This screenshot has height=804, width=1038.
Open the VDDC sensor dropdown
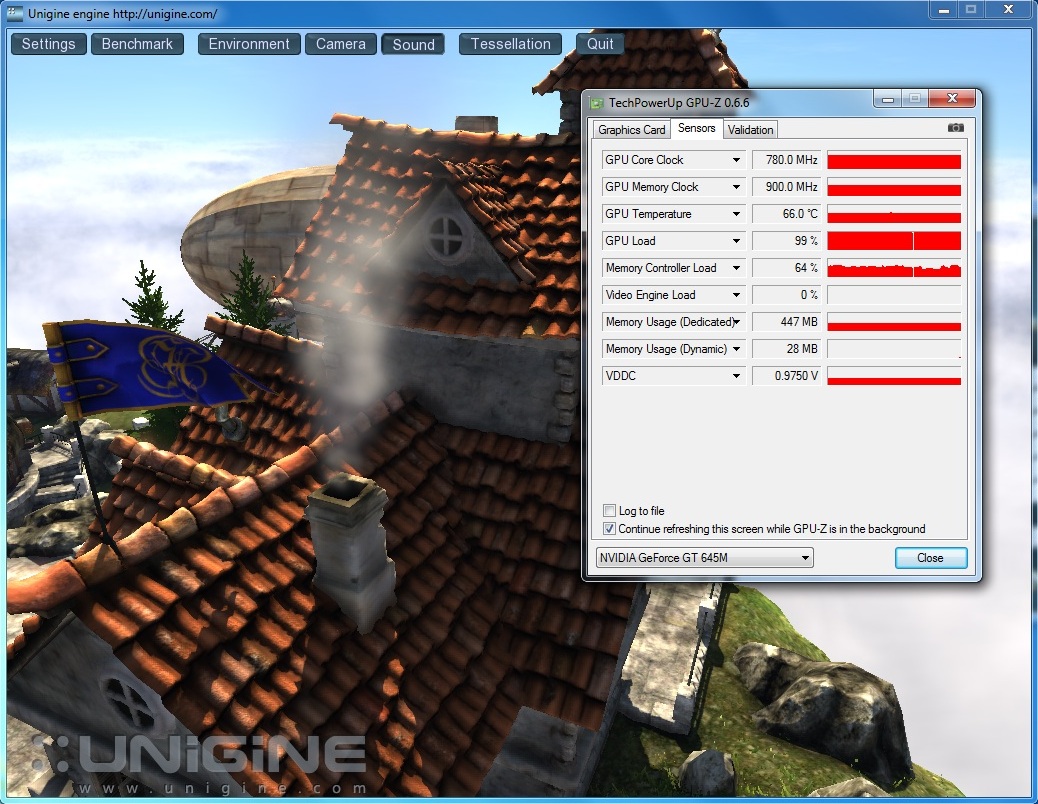pos(736,376)
